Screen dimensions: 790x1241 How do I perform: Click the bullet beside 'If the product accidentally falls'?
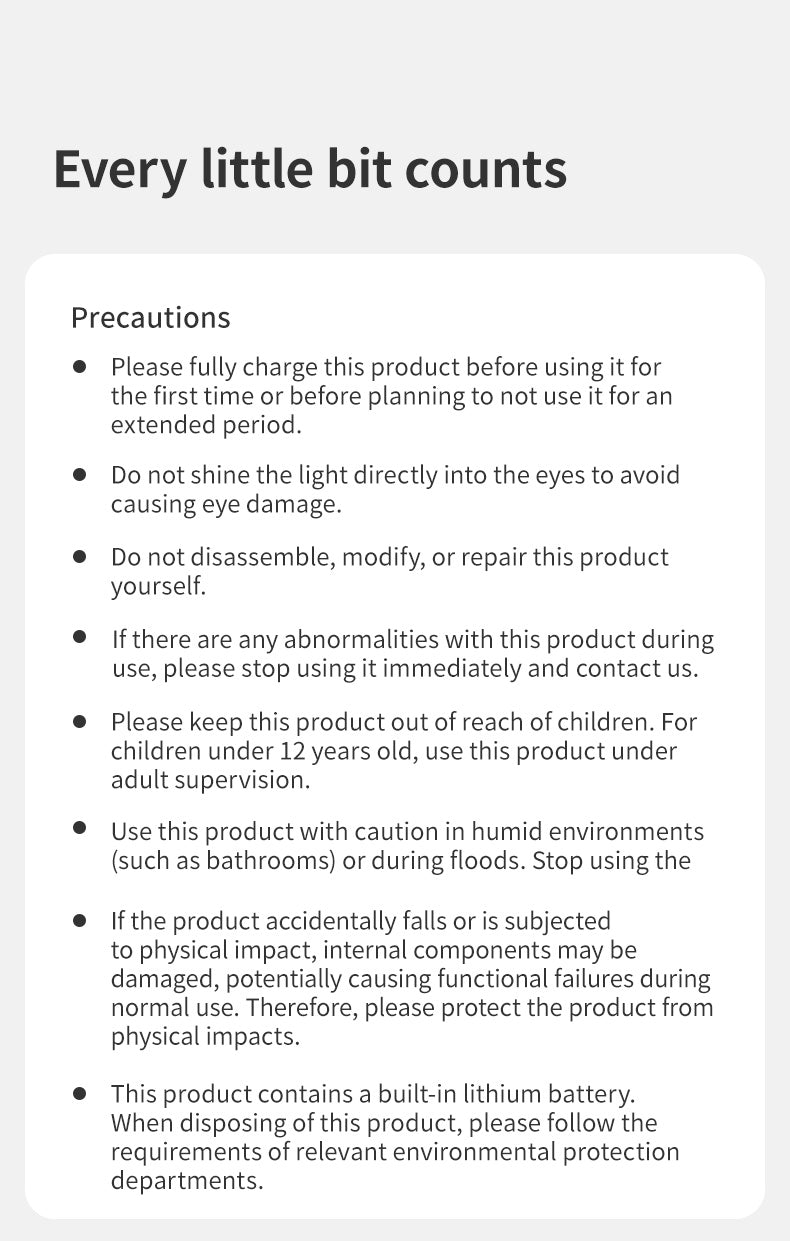pyautogui.click(x=80, y=919)
